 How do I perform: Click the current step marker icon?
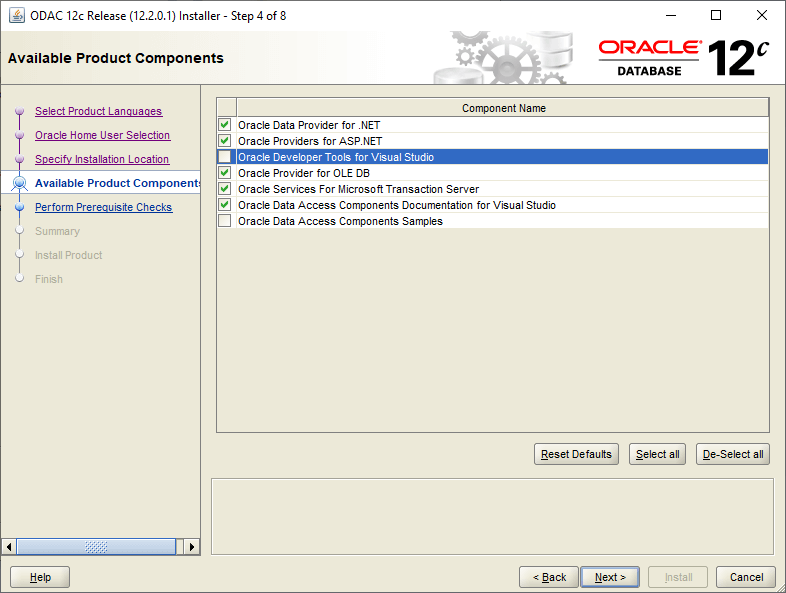click(x=20, y=183)
